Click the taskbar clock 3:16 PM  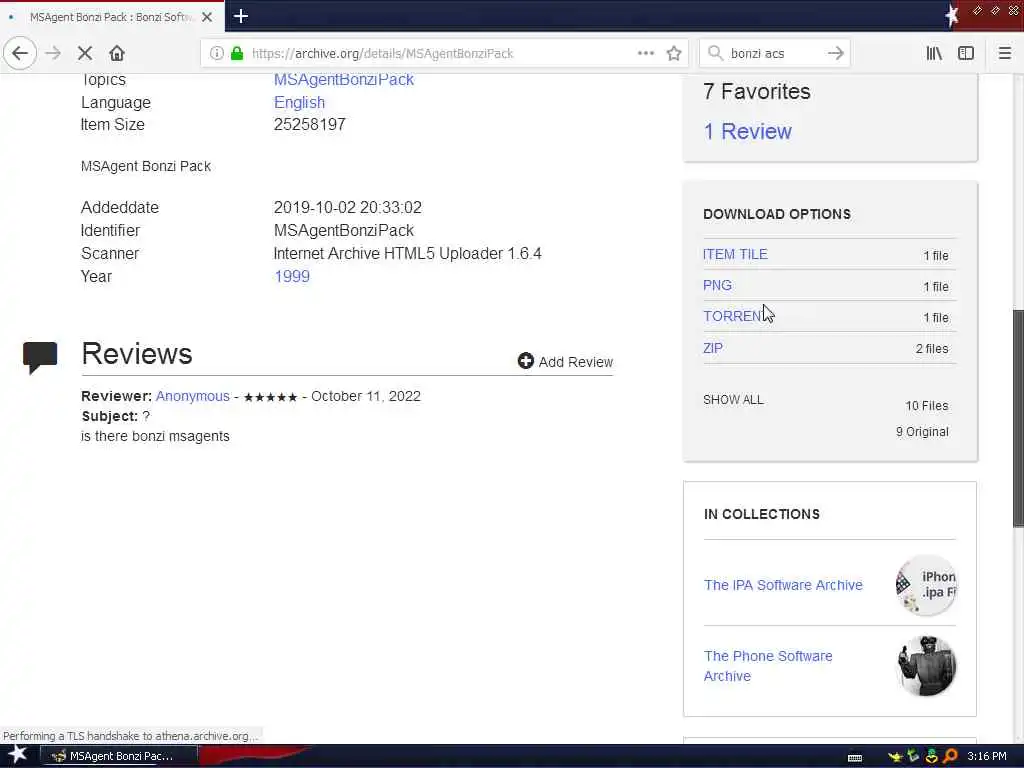pyautogui.click(x=987, y=756)
